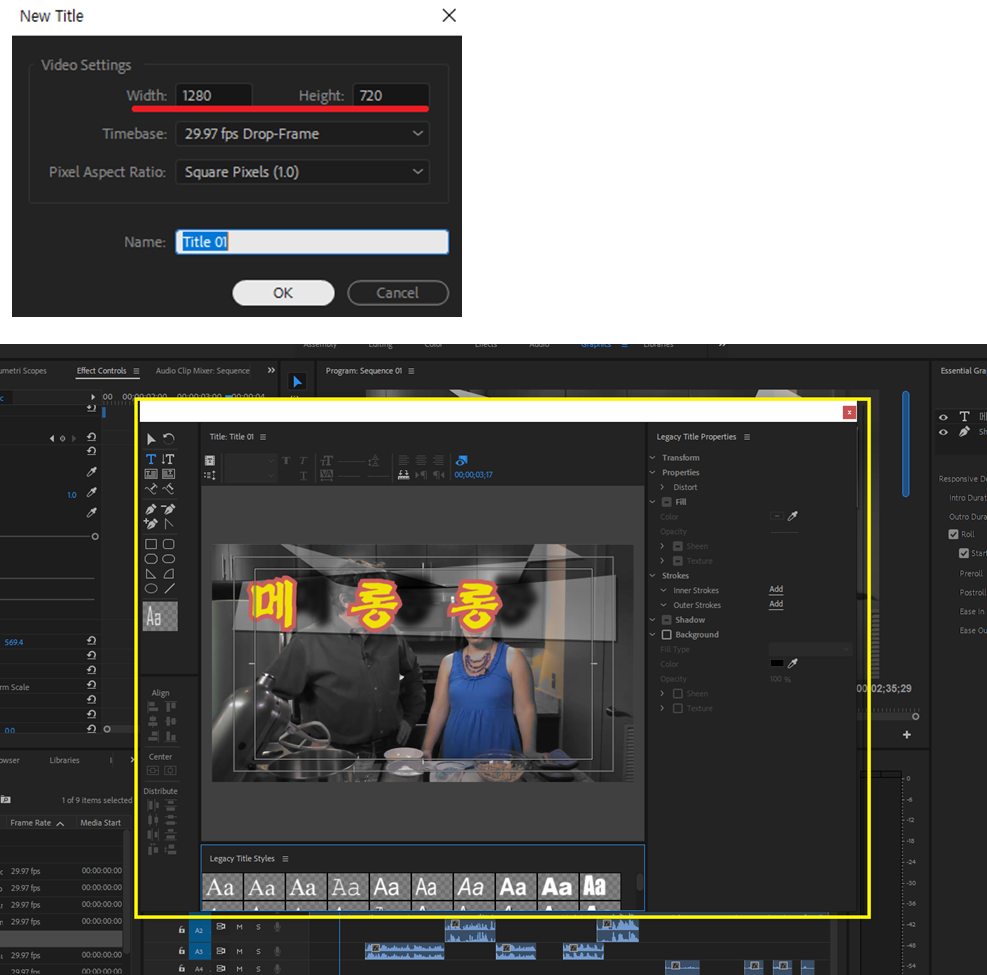Toggle Show Background Video eye icon
Image resolution: width=987 pixels, height=975 pixels.
coord(461,461)
